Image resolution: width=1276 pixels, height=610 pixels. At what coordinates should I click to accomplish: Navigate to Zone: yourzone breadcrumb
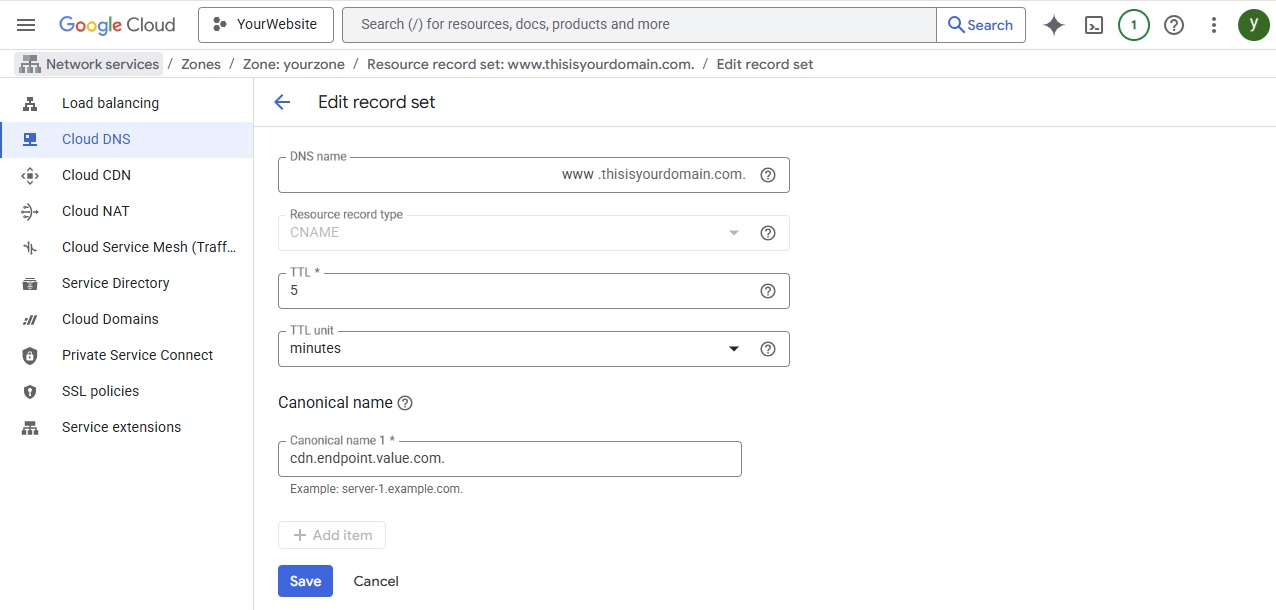pos(294,64)
